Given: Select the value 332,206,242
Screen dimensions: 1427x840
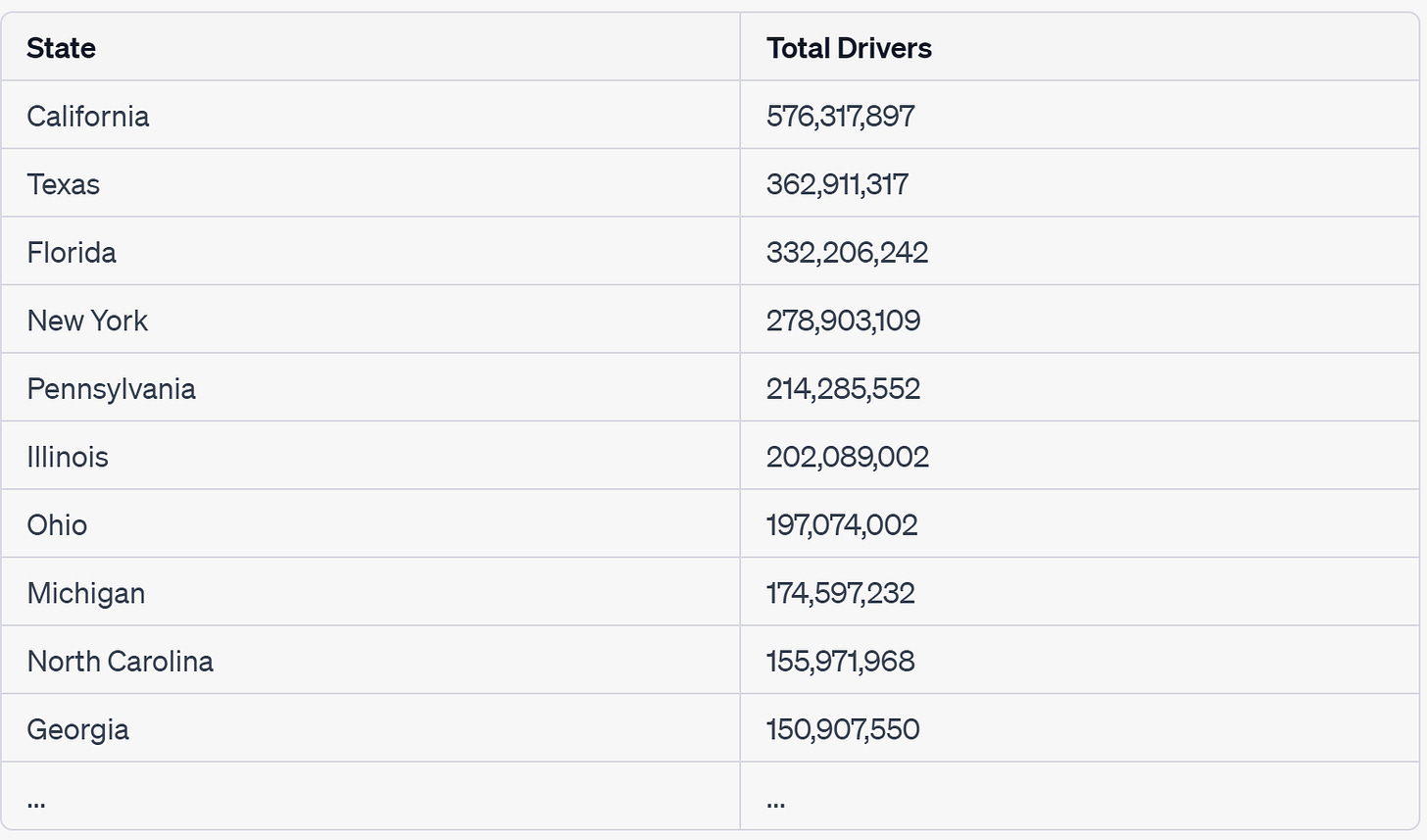Looking at the screenshot, I should 847,252.
